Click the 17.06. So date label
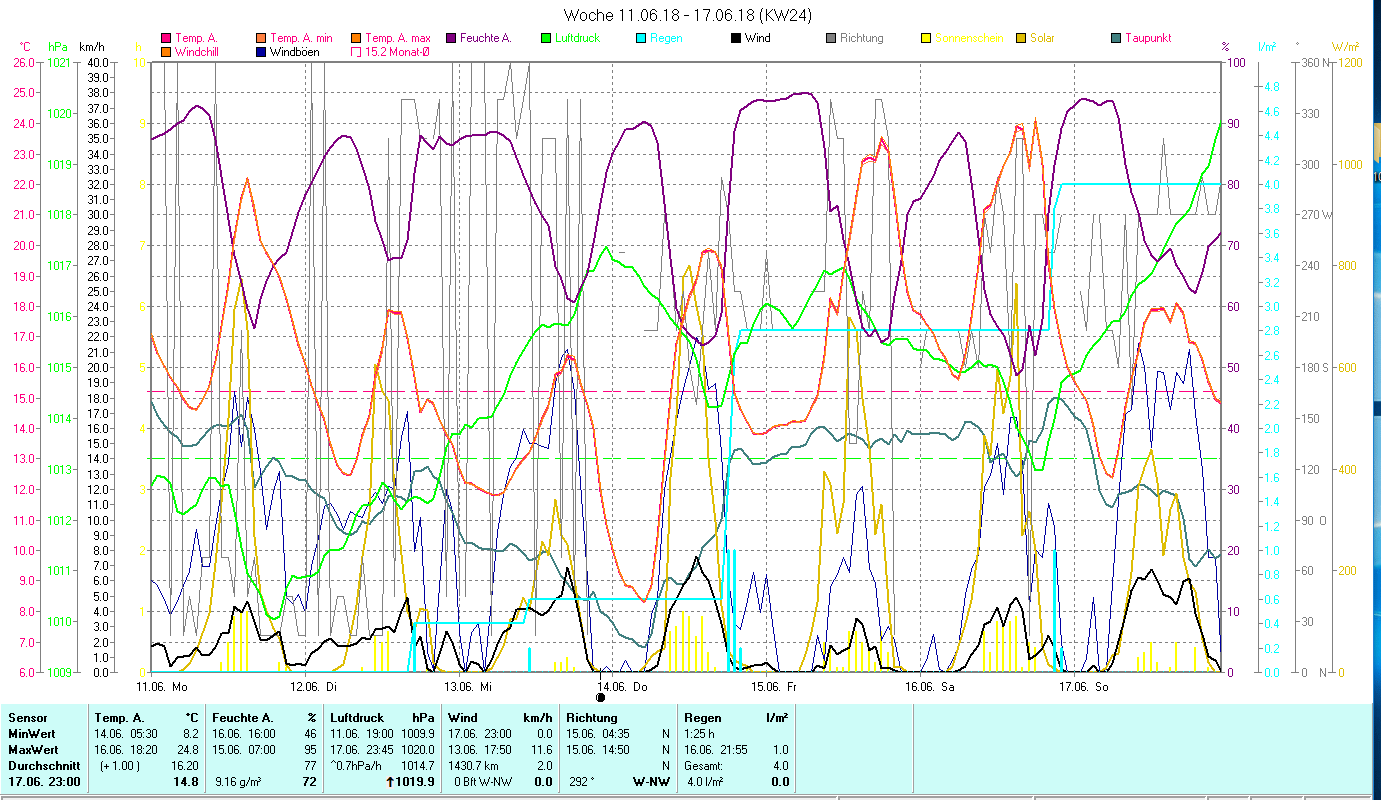1381x800 pixels. tap(1083, 687)
